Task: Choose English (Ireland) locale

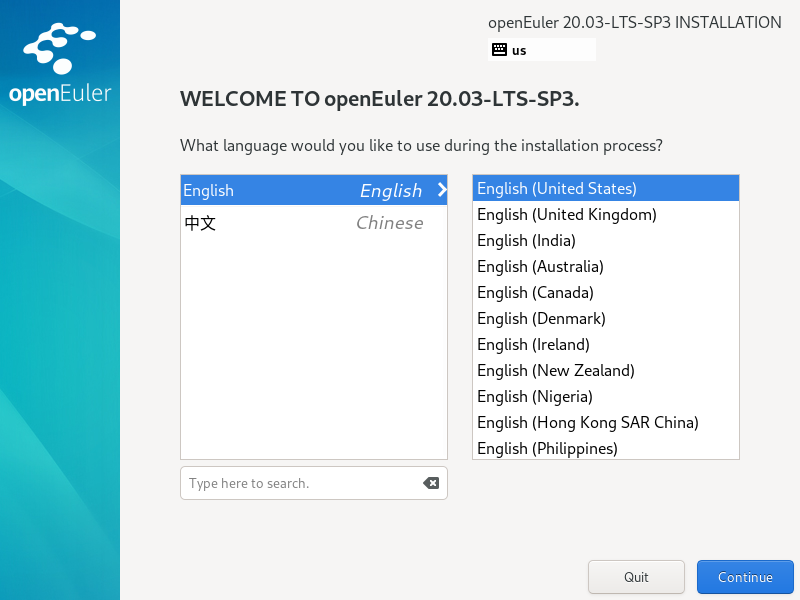Action: pyautogui.click(x=606, y=344)
